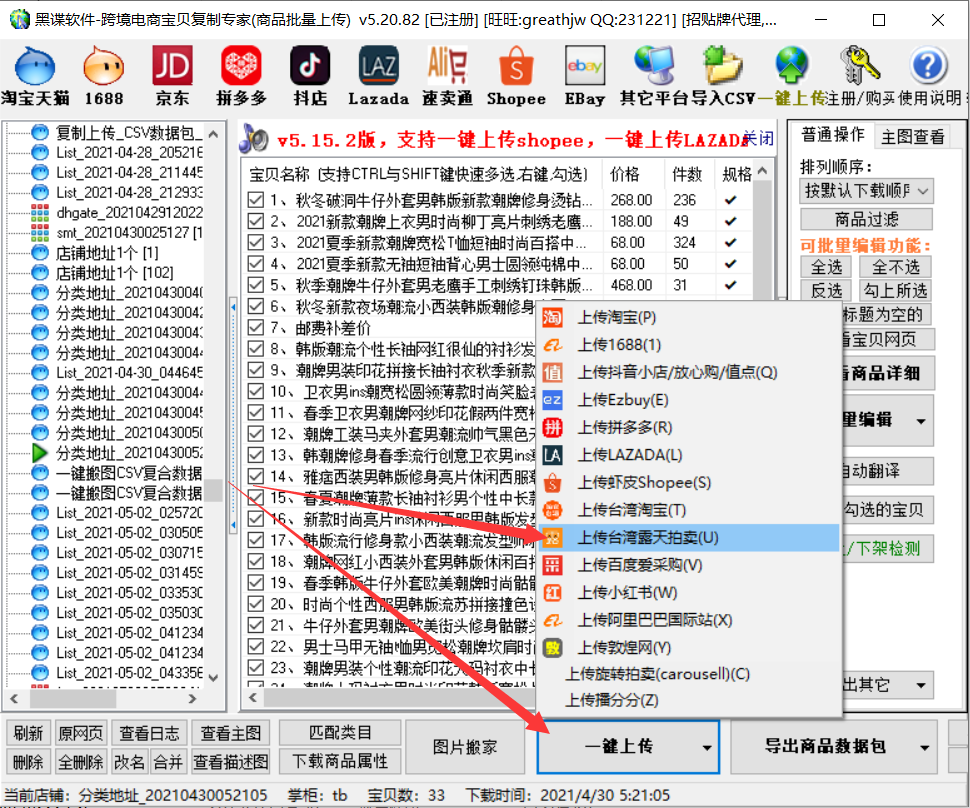Click the 查看日志 button
Viewport: 970px width, 808px height.
149,733
